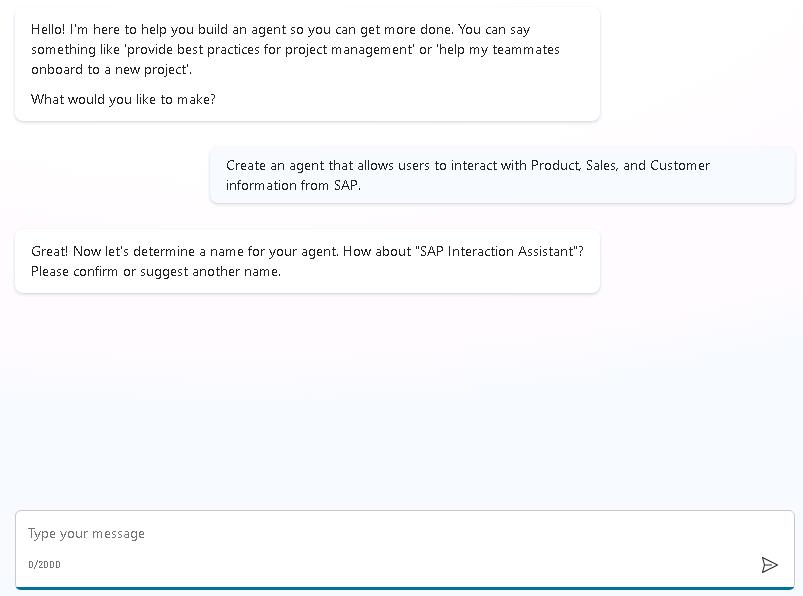
Task: Click the send message paper plane icon
Action: (769, 565)
